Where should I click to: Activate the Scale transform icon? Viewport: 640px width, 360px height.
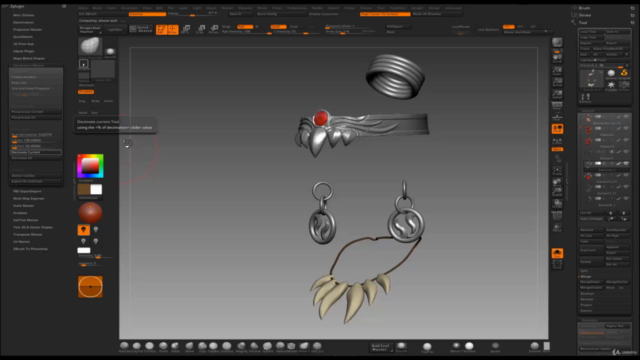[200, 29]
